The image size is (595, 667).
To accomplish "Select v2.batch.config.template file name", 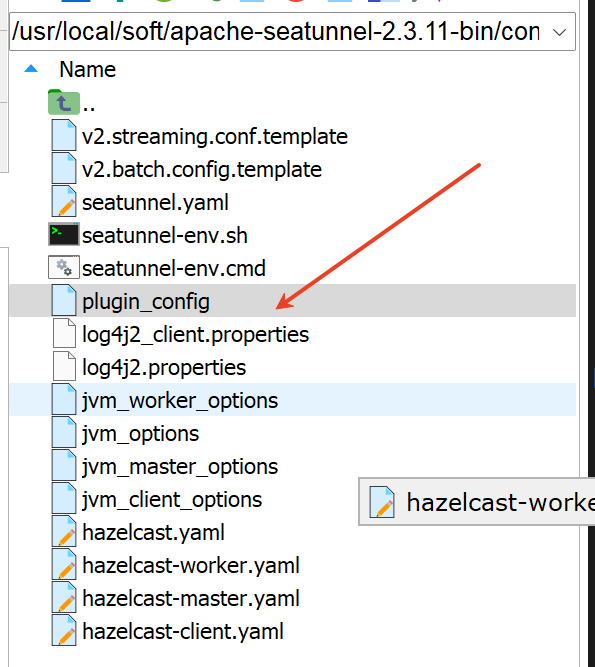I will coord(202,170).
